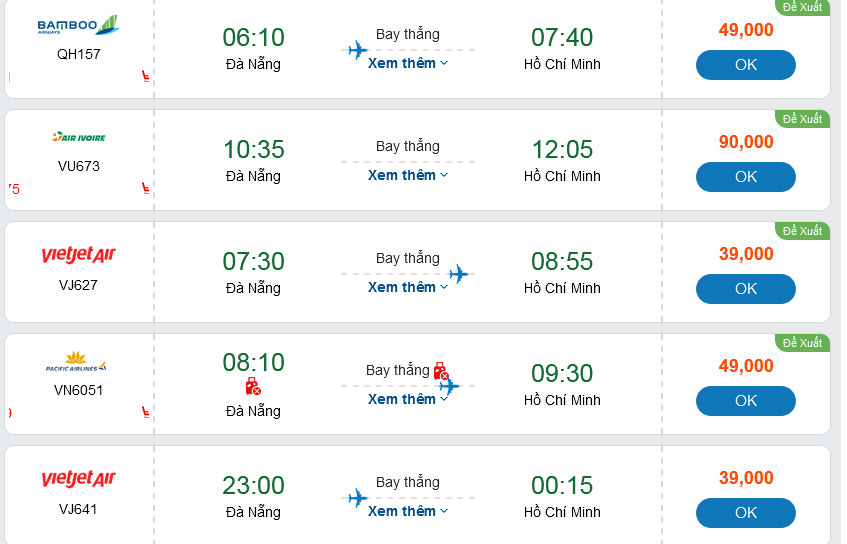Image resolution: width=847 pixels, height=544 pixels.
Task: Click the no-baggage icon under 08:10 departure
Action: coord(253,386)
